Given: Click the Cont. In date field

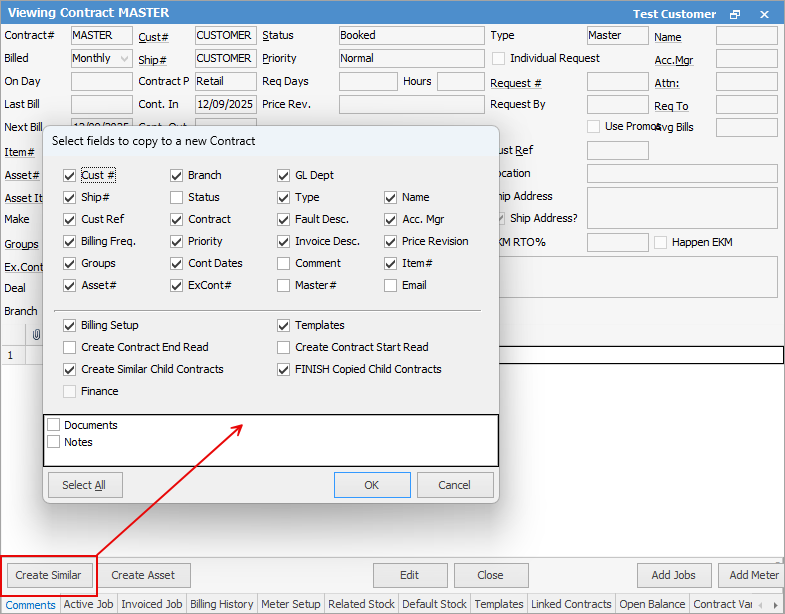Looking at the screenshot, I should (x=226, y=104).
